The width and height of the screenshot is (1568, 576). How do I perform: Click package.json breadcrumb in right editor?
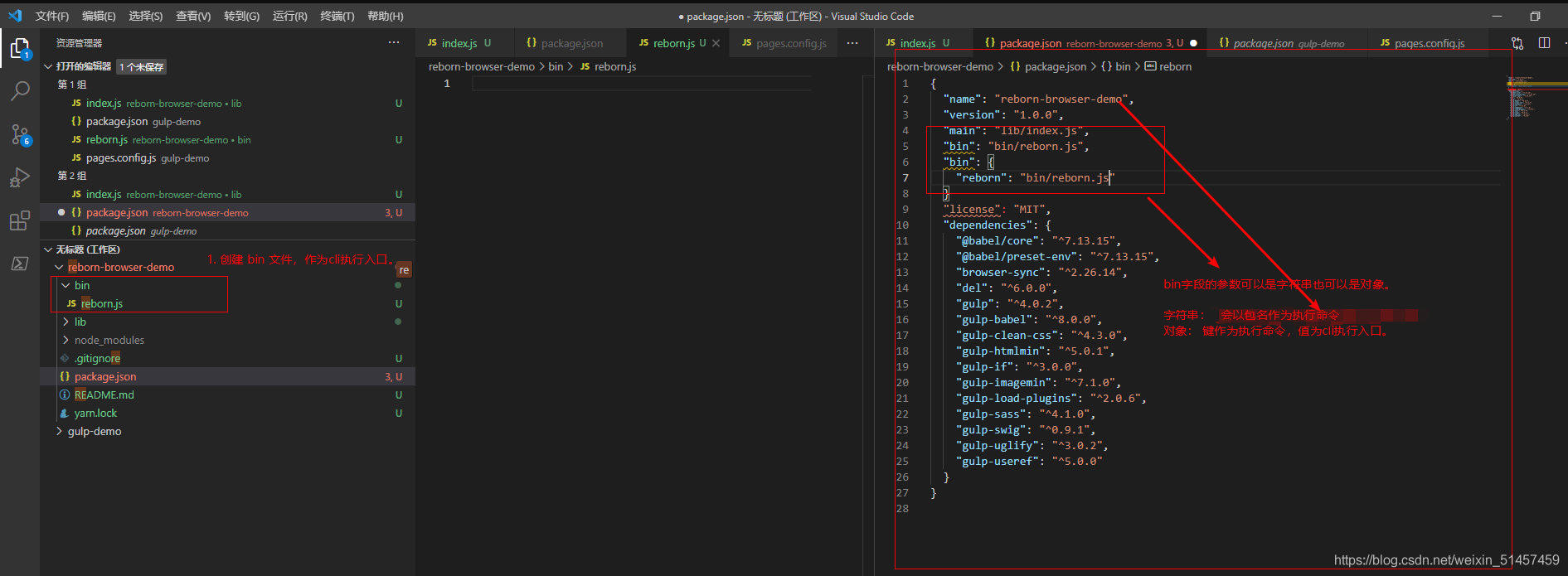click(x=1055, y=66)
